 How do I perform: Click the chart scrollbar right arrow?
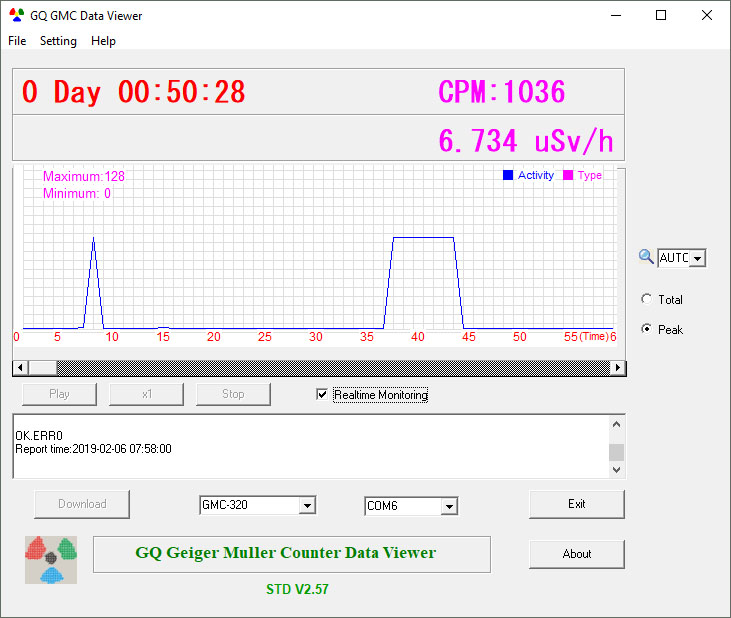pos(618,368)
